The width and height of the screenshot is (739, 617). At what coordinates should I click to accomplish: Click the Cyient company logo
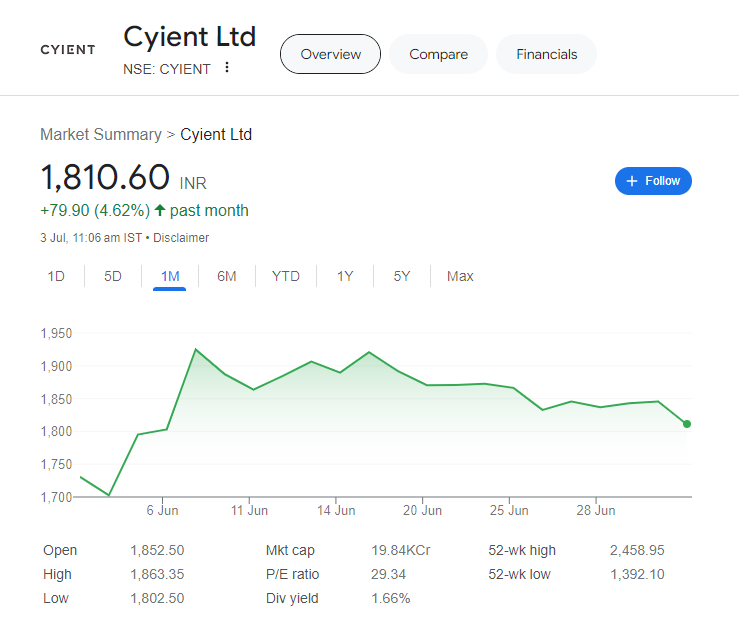coord(68,49)
